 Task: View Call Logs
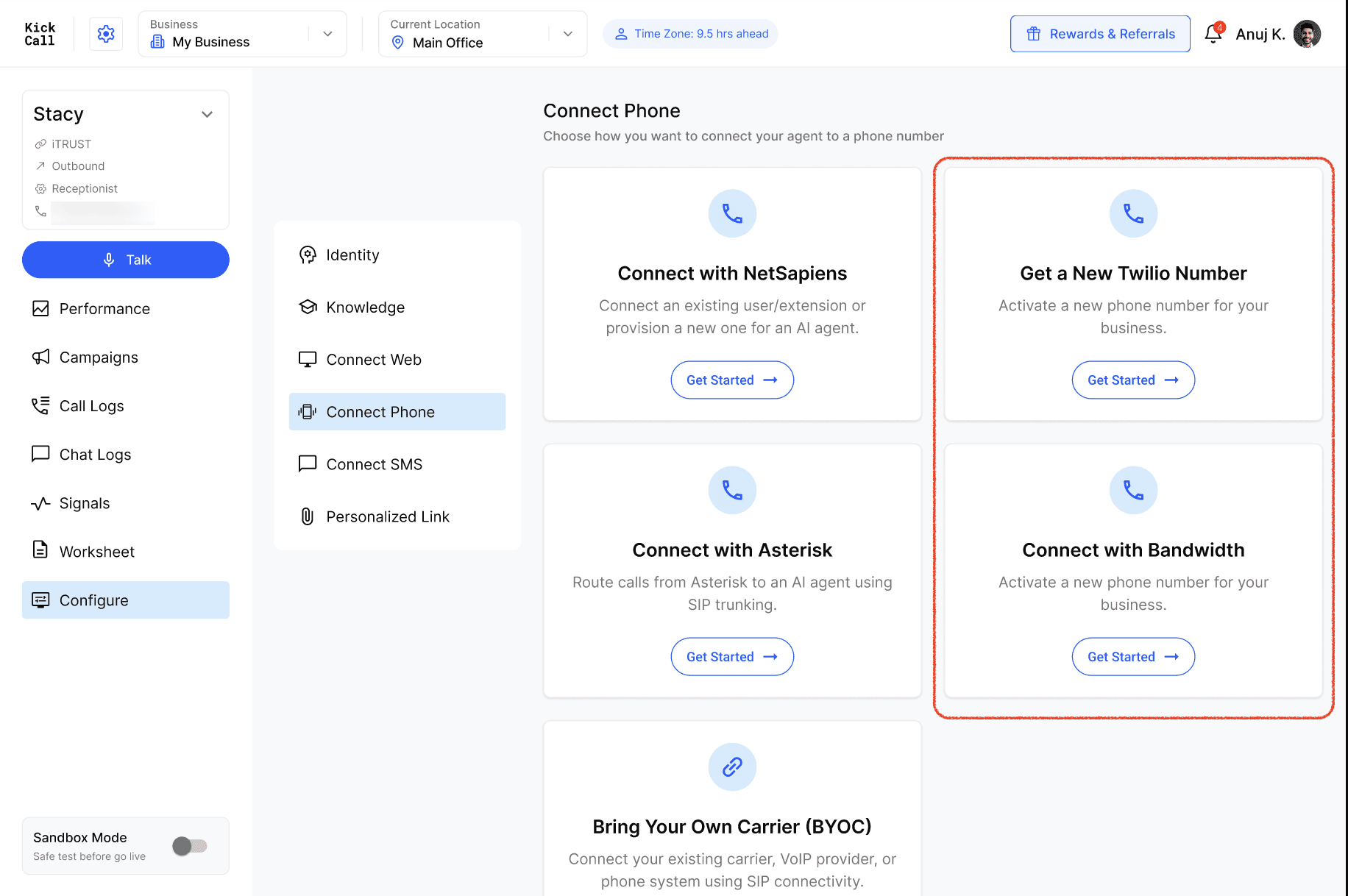pyautogui.click(x=126, y=405)
